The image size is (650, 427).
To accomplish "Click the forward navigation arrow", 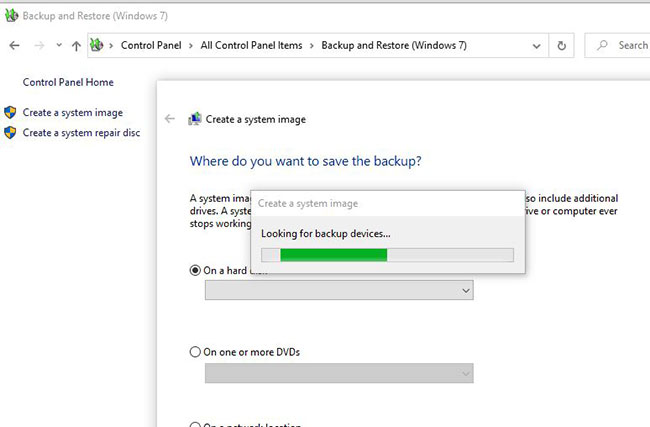I will (39, 45).
